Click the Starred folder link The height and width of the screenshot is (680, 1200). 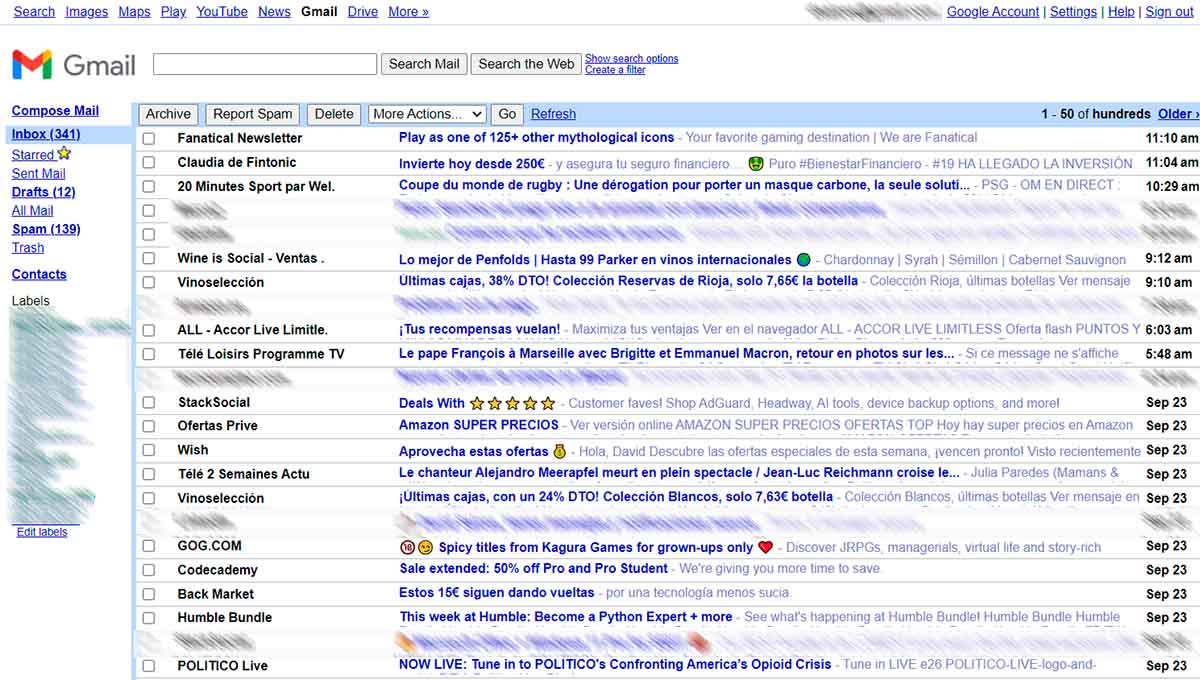click(x=33, y=155)
